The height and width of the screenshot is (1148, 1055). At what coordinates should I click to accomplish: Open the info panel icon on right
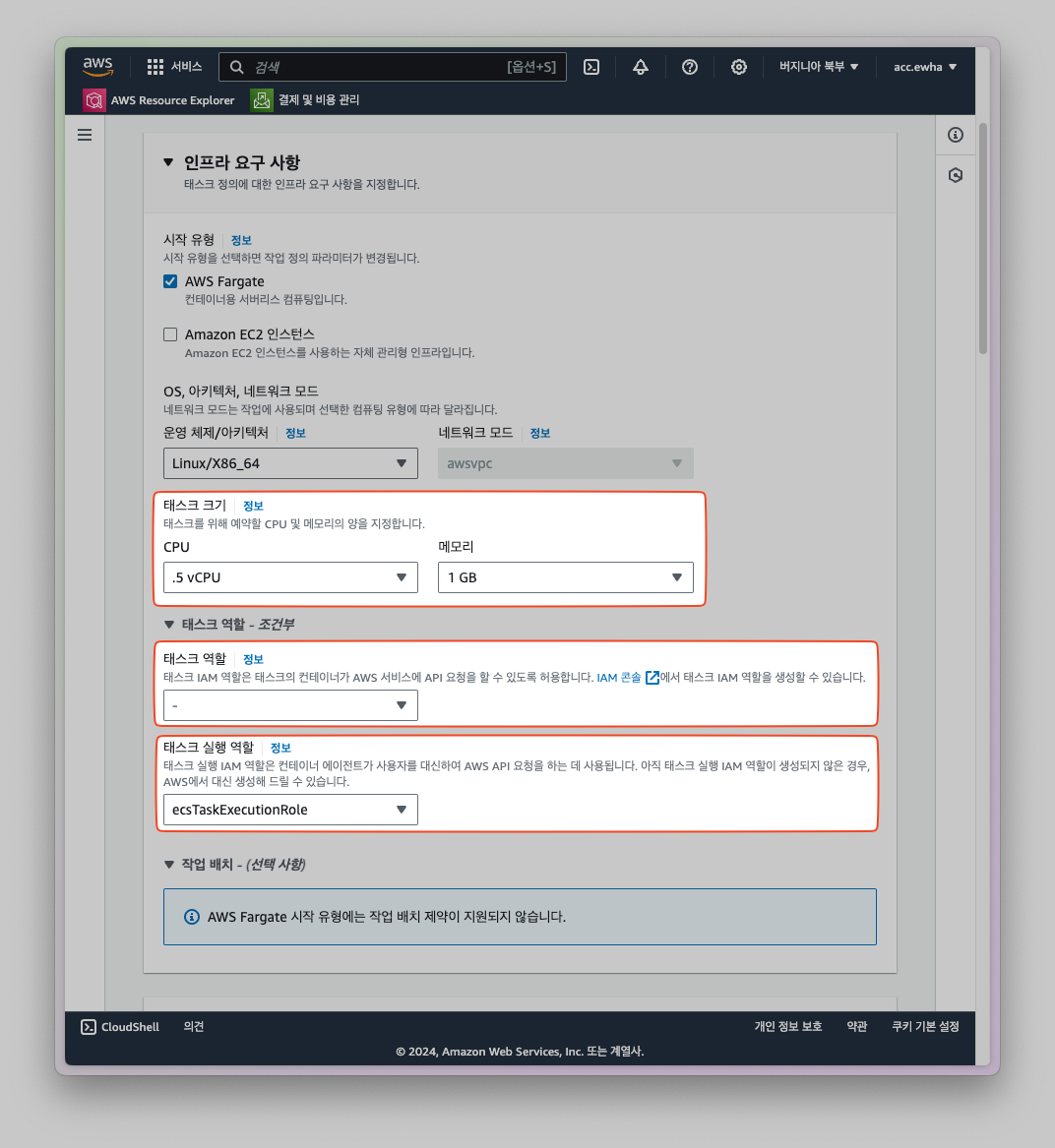coord(956,135)
